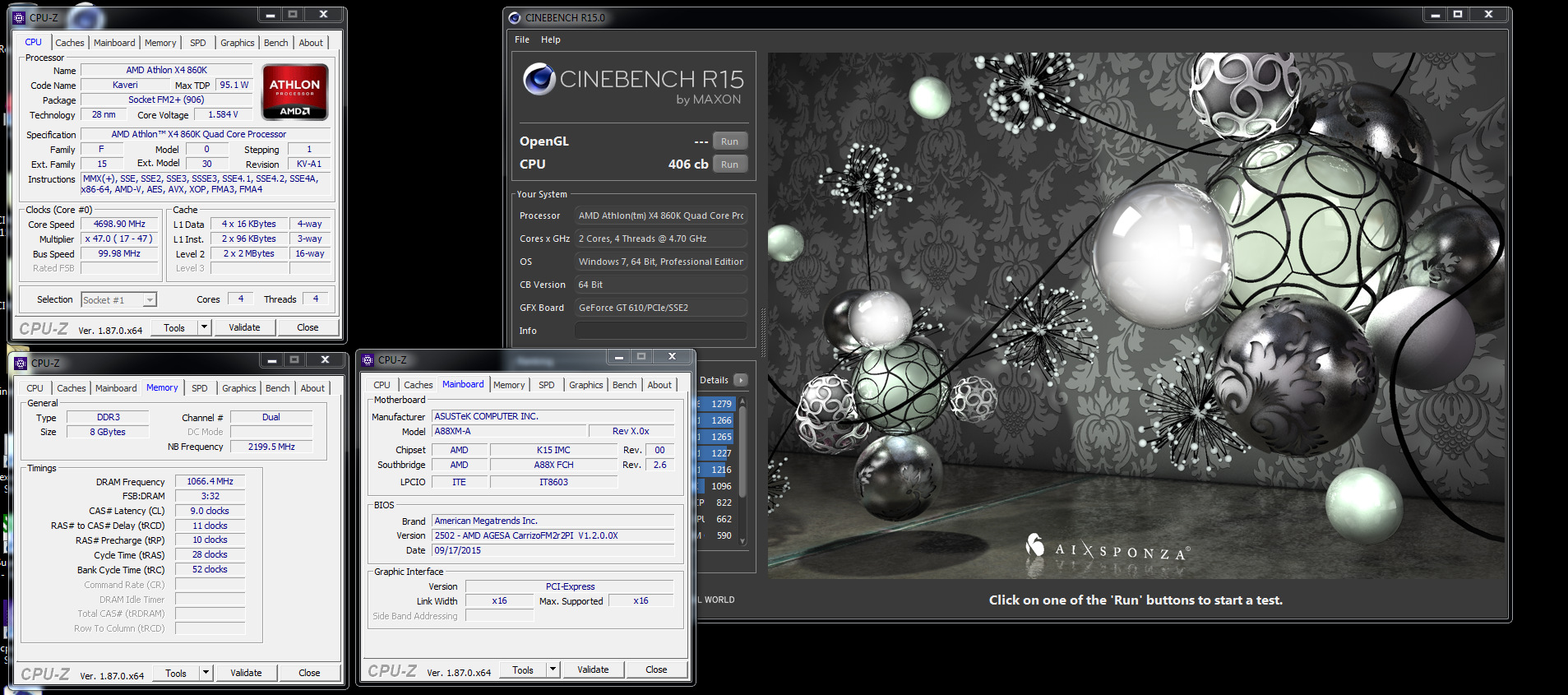This screenshot has height=695, width=1568.
Task: Click the AMD Athlon processor logo
Action: pyautogui.click(x=295, y=92)
